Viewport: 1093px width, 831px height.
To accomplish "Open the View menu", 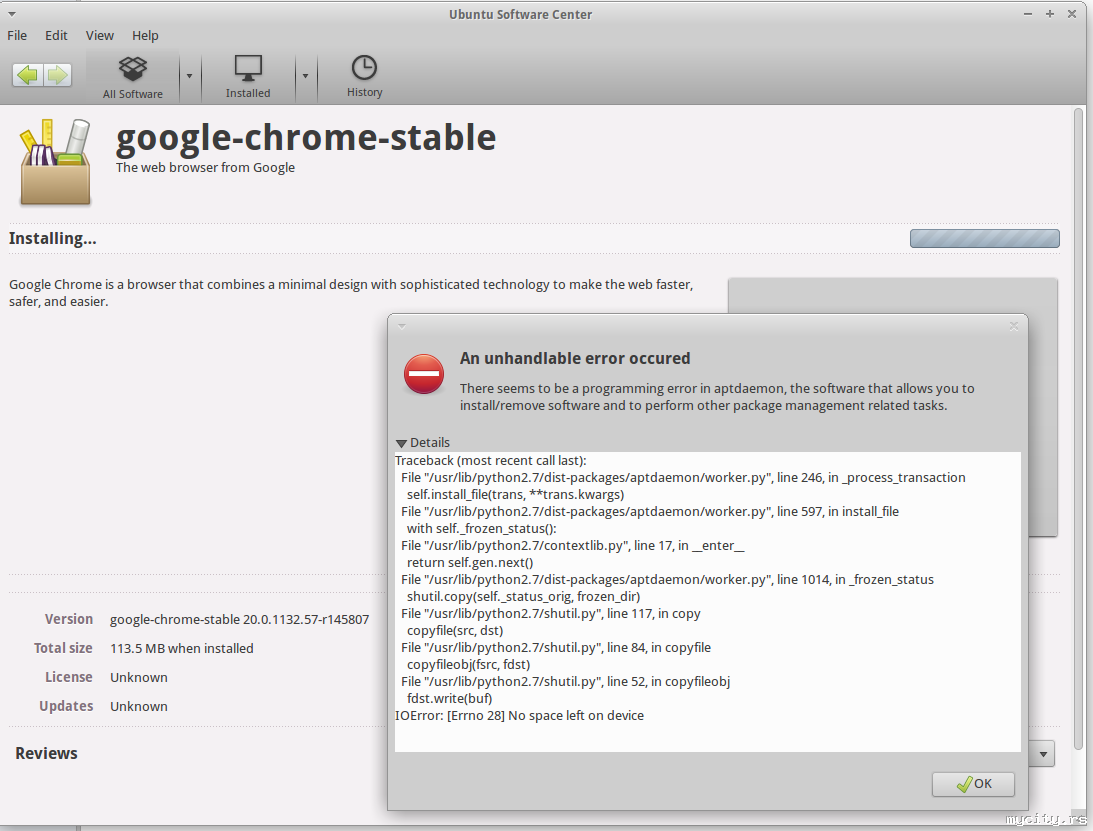I will [100, 35].
